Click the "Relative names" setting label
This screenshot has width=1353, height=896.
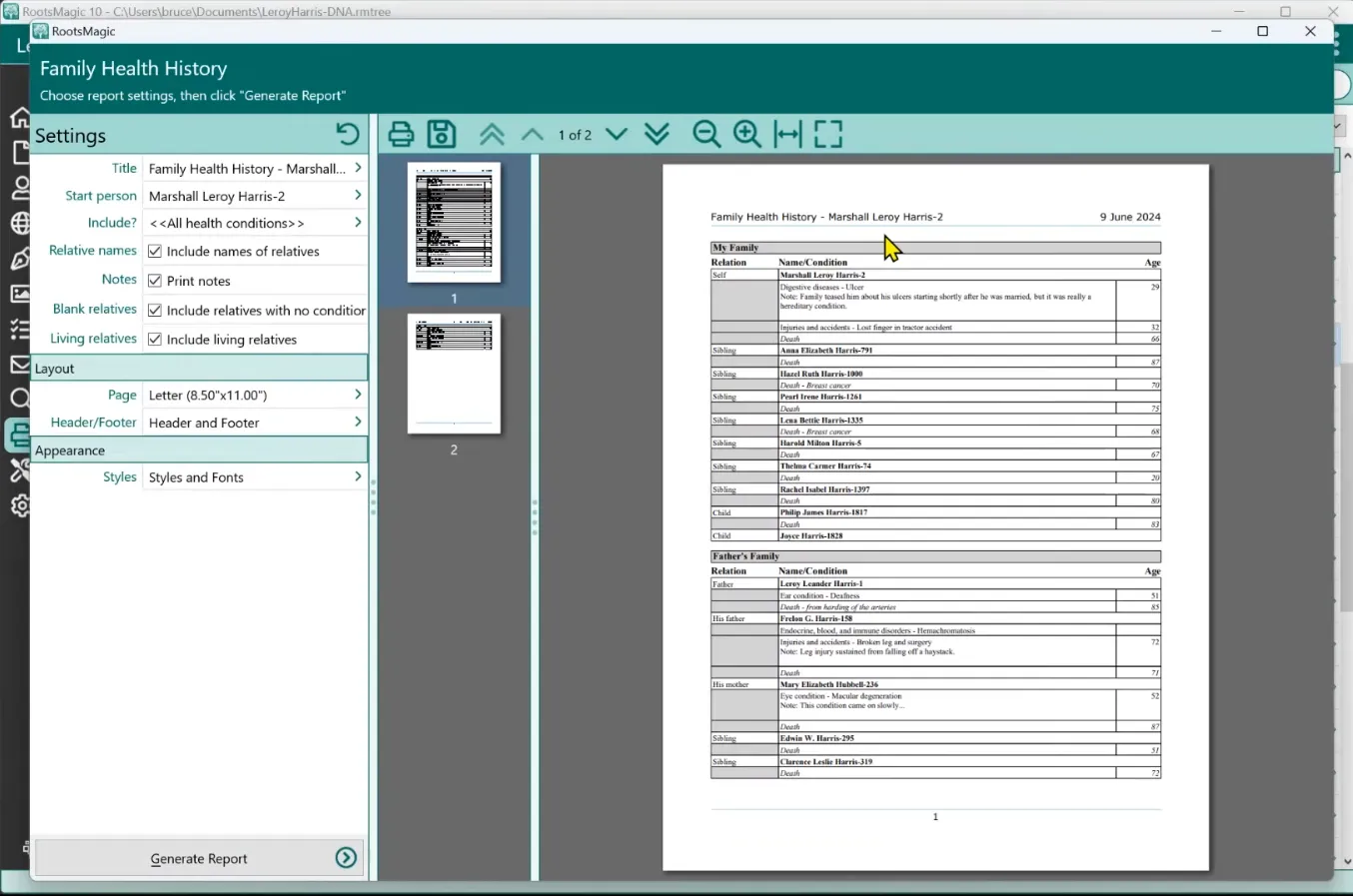click(93, 251)
